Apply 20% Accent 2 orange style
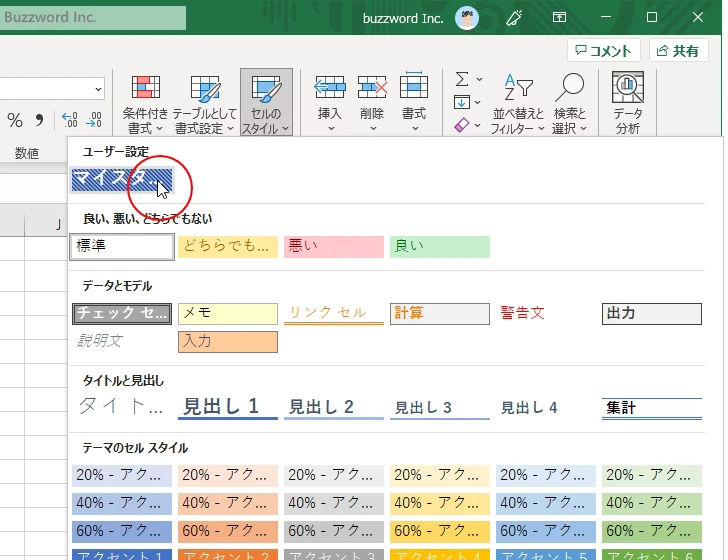728x560 pixels. click(228, 475)
